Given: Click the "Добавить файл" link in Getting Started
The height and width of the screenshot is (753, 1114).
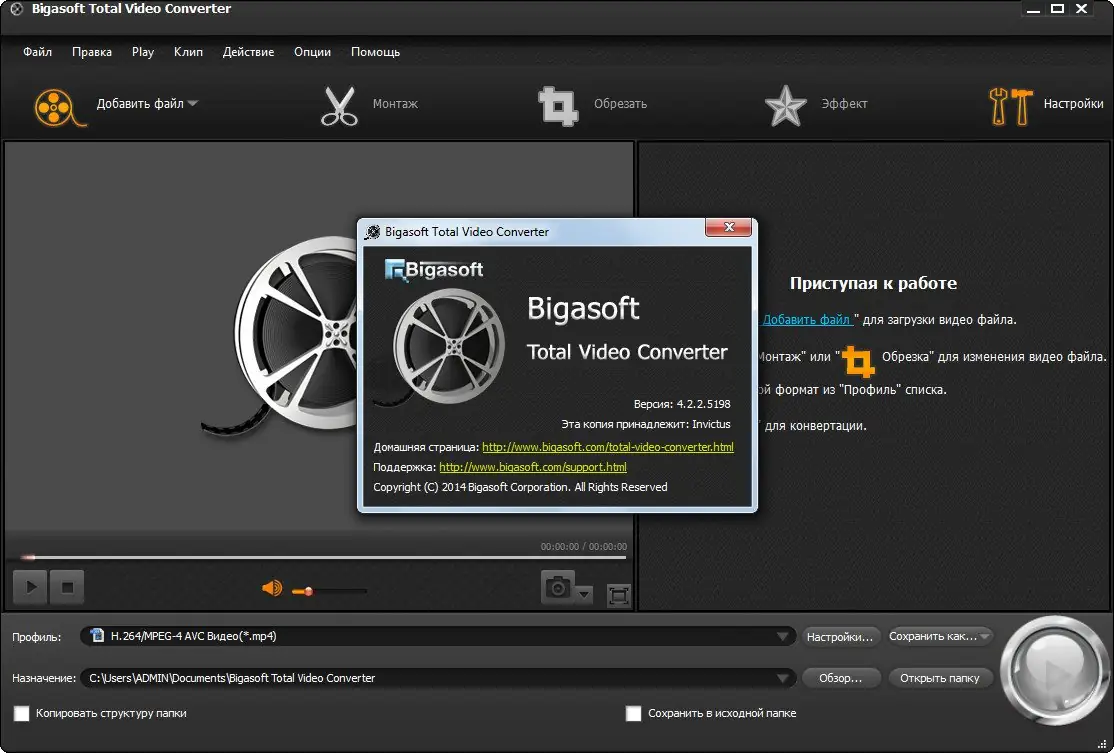Looking at the screenshot, I should 806,320.
